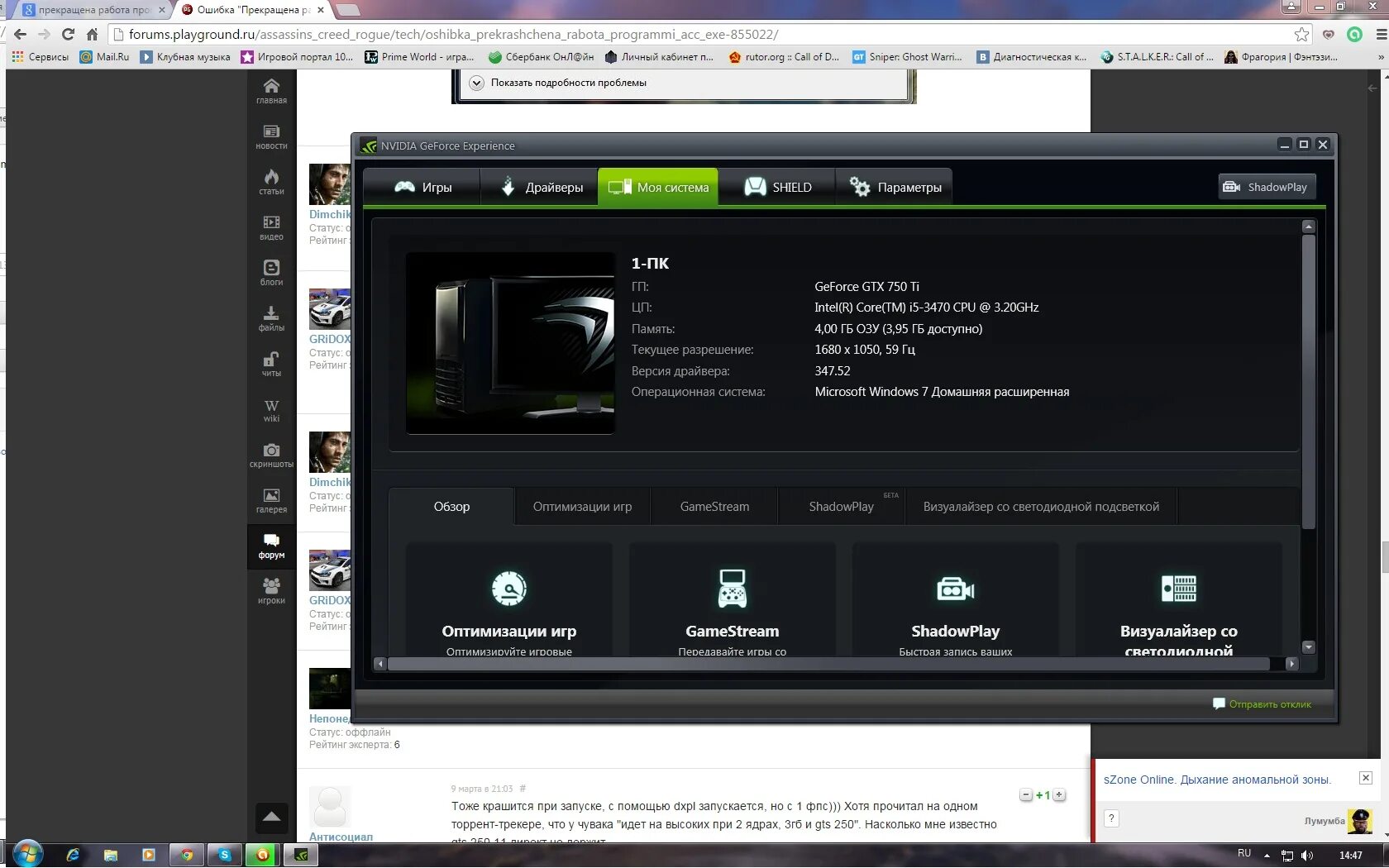1389x868 pixels.
Task: Click the PC system thumbnail image
Action: point(510,343)
